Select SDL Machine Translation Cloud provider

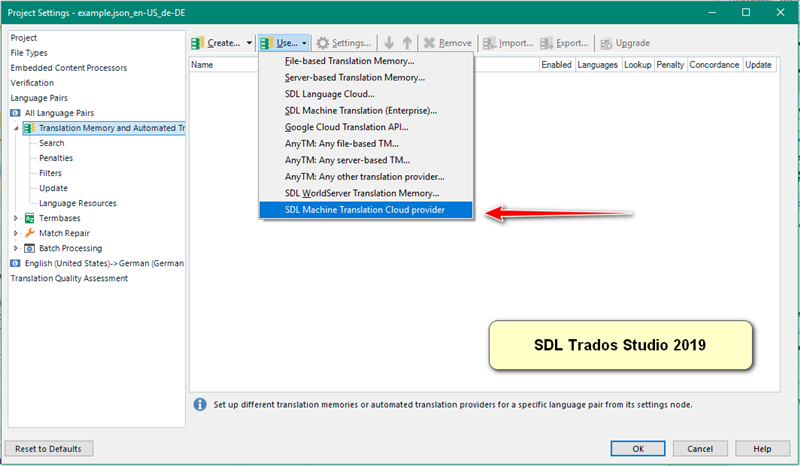tap(366, 210)
